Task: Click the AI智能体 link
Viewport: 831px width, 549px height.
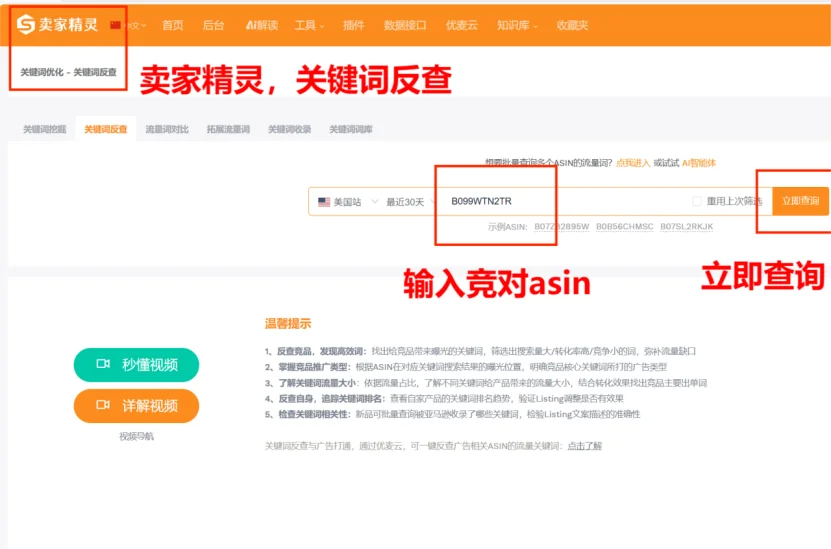Action: pyautogui.click(x=699, y=163)
